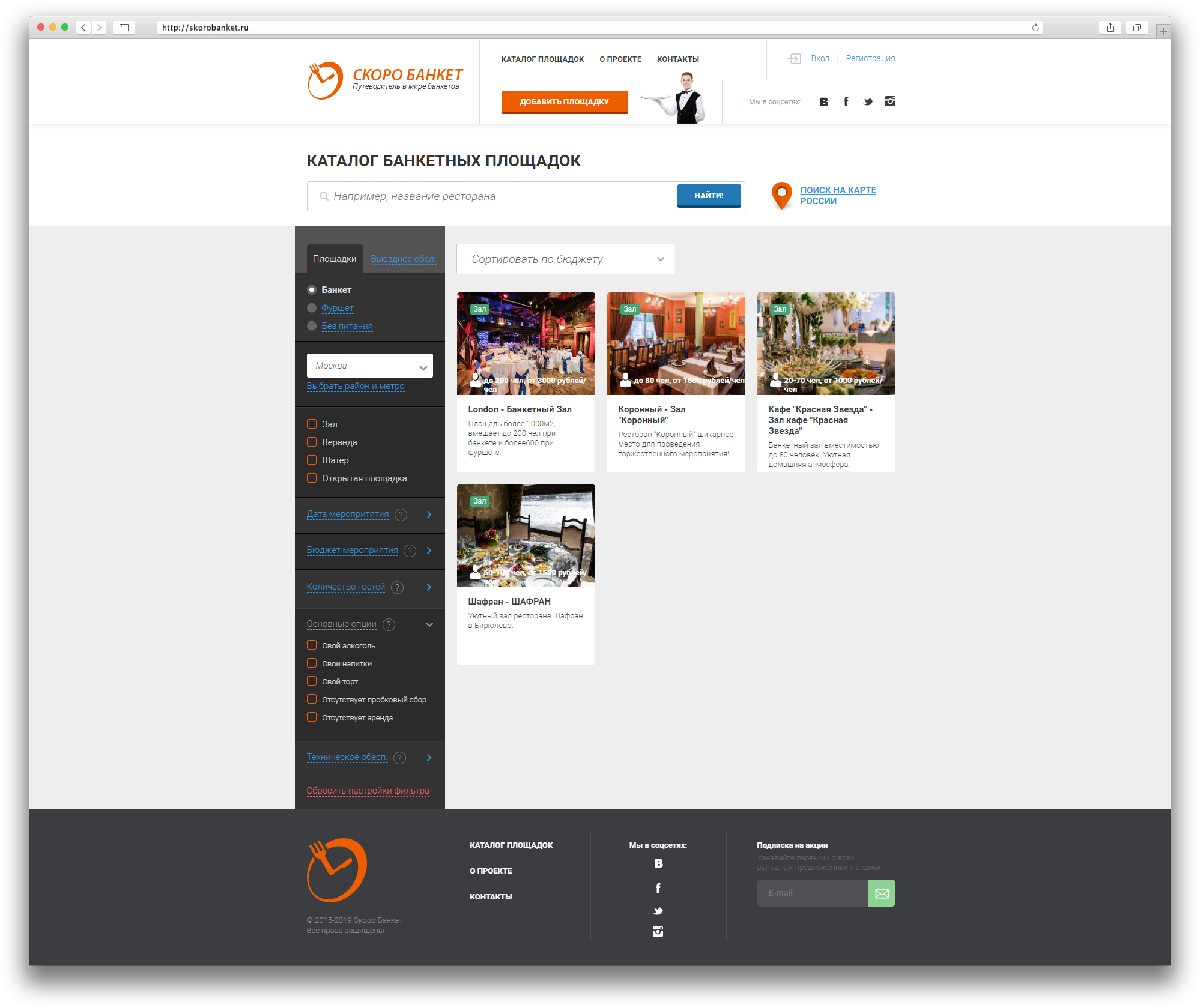Viewport: 1200px width, 1008px height.
Task: Open the Регистрация link
Action: tap(870, 59)
